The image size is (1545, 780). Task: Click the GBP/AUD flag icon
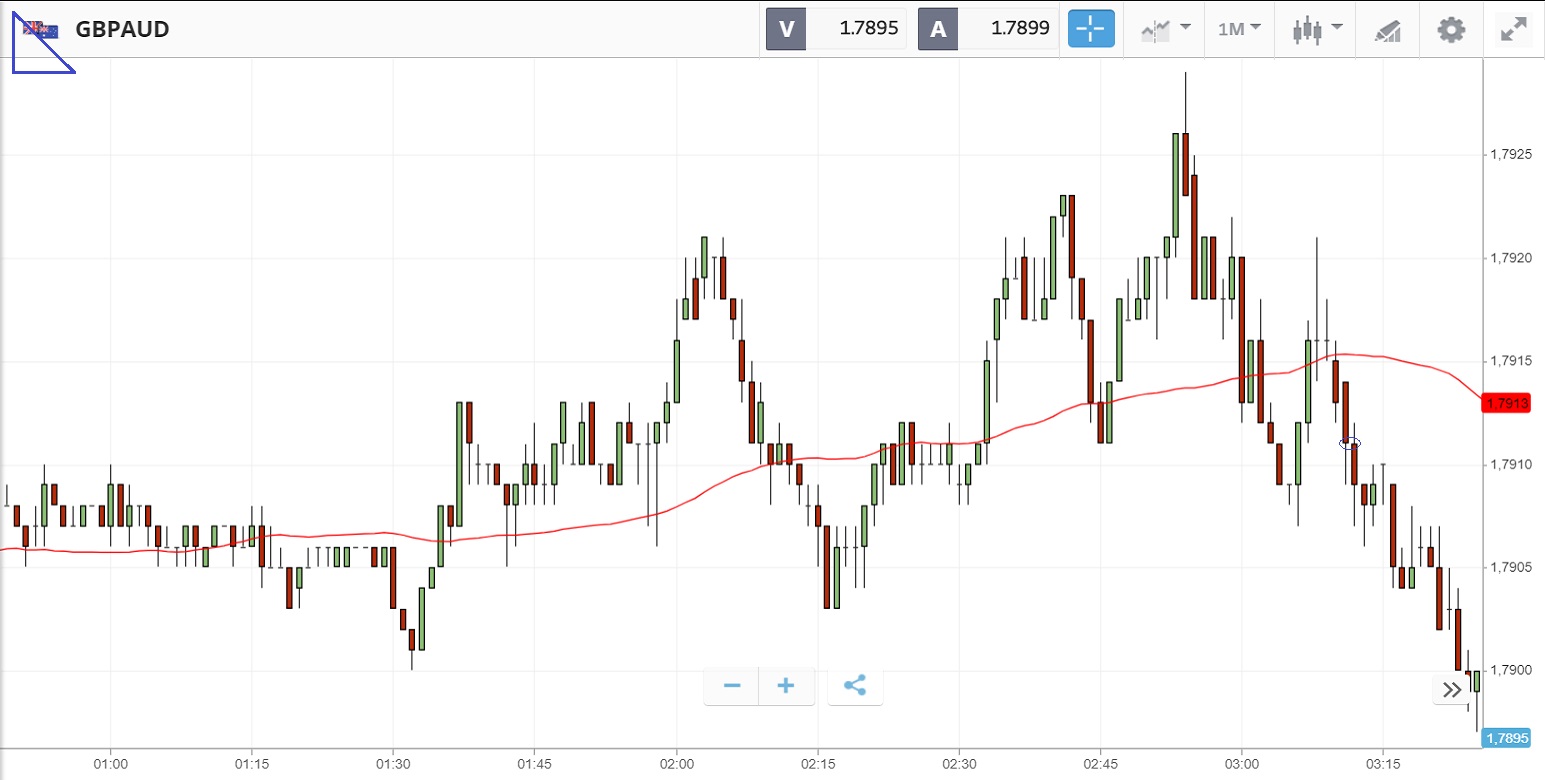point(41,30)
